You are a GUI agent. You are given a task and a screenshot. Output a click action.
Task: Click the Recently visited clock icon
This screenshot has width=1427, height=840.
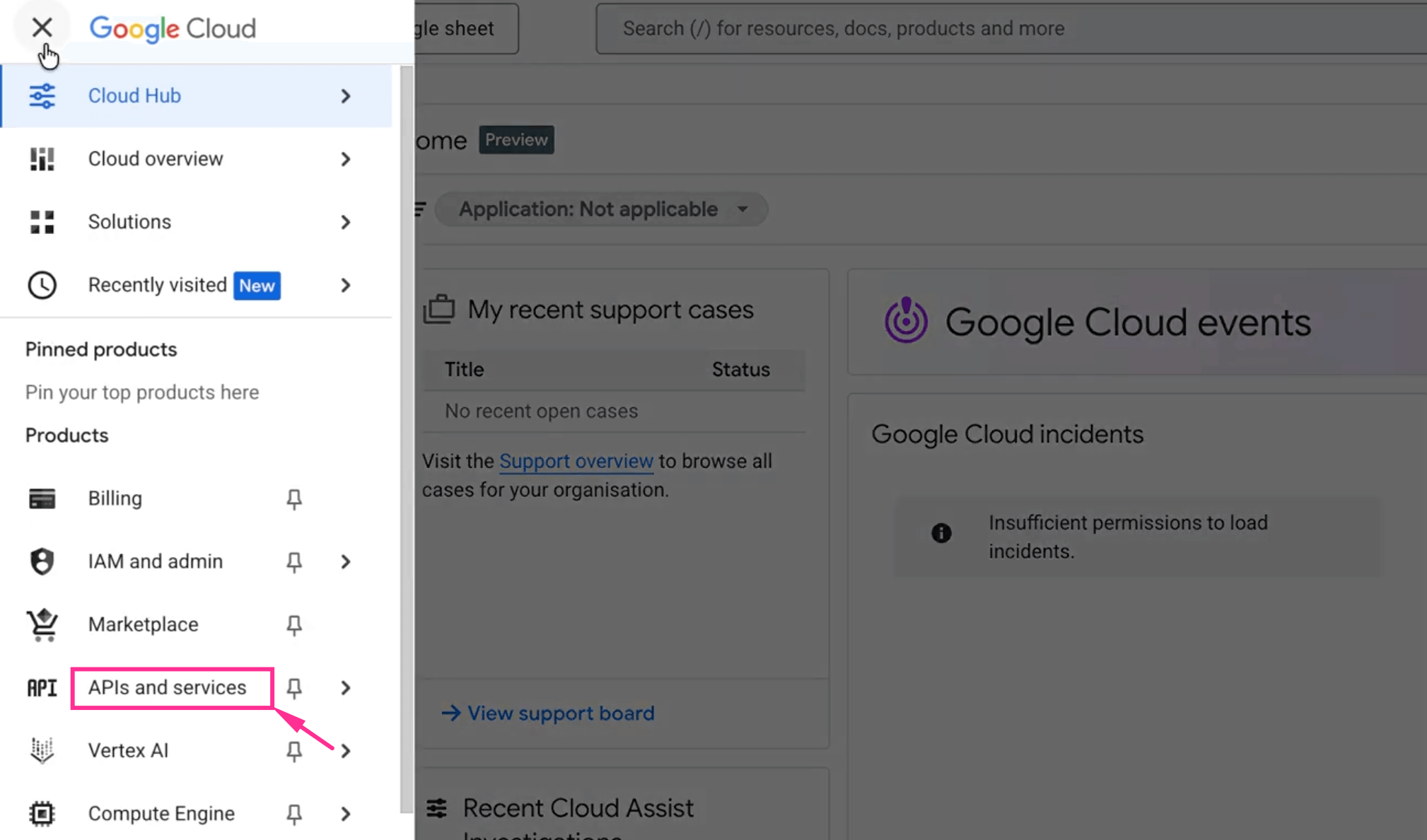click(42, 285)
